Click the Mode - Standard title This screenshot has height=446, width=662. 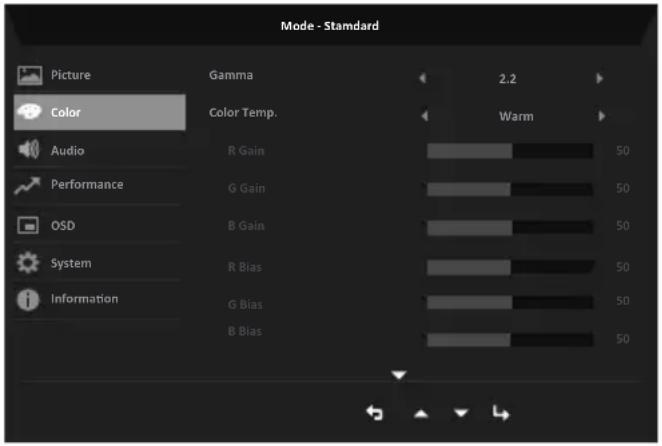(x=330, y=26)
